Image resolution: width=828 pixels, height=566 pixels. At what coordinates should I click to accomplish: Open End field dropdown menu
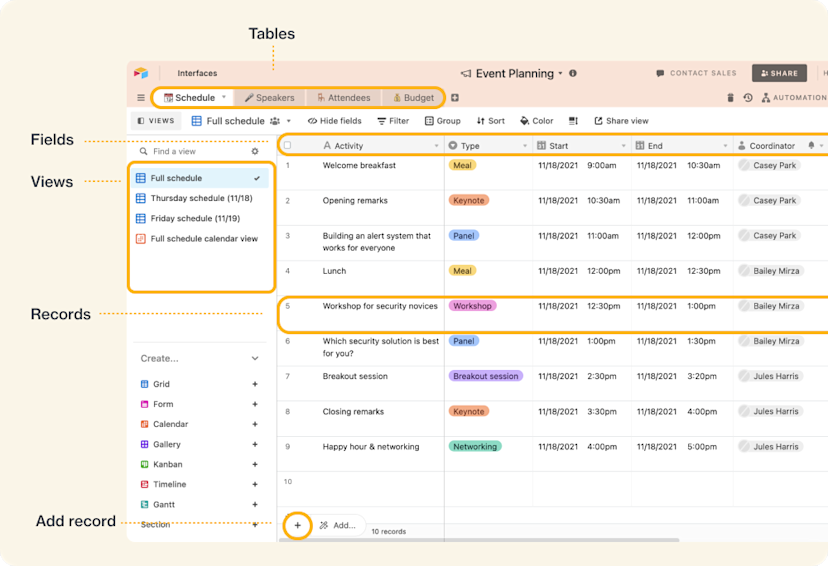(725, 146)
